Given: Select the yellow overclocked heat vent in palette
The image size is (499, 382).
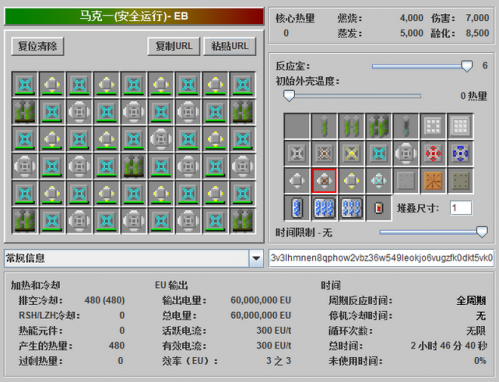Looking at the screenshot, I should point(352,153).
